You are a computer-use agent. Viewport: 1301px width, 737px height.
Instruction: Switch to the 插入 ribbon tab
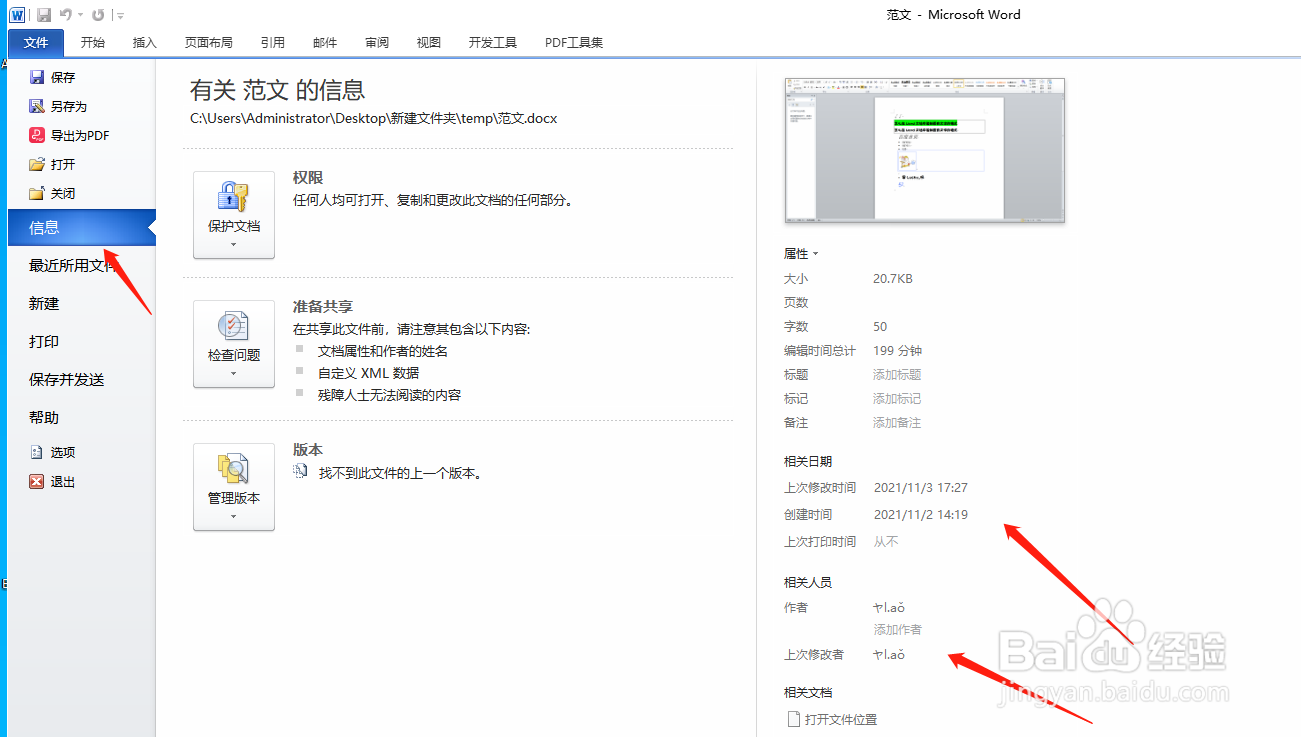pyautogui.click(x=145, y=43)
